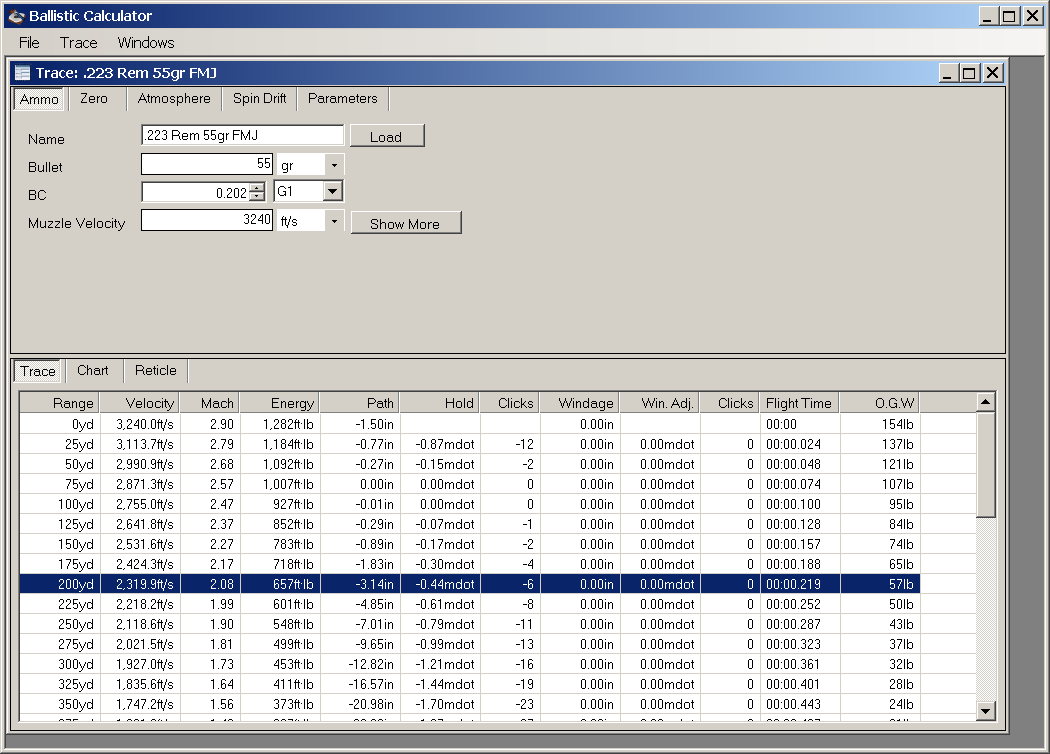Focus the BC value input field
Image resolution: width=1050 pixels, height=754 pixels.
pos(195,193)
